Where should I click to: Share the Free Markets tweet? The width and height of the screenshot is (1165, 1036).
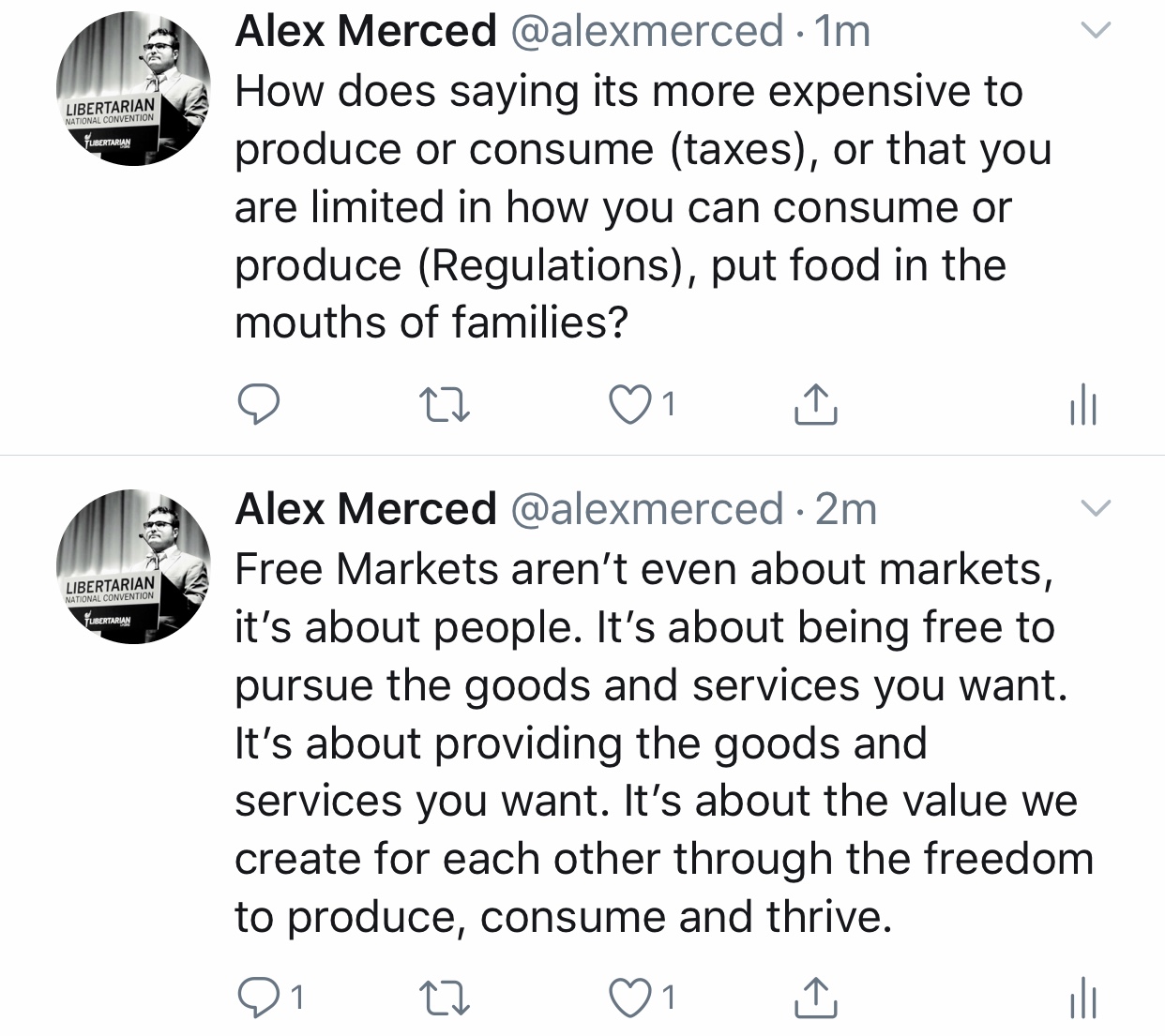click(815, 998)
